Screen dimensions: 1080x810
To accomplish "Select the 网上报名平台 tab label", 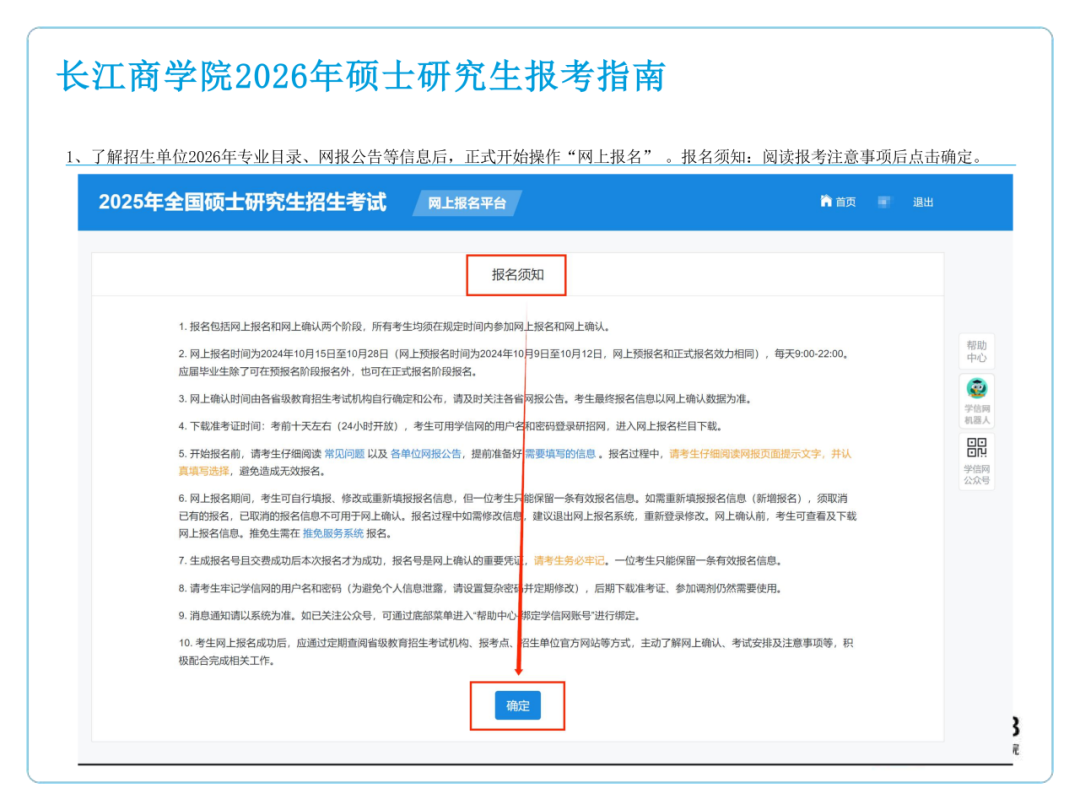I will pos(467,203).
